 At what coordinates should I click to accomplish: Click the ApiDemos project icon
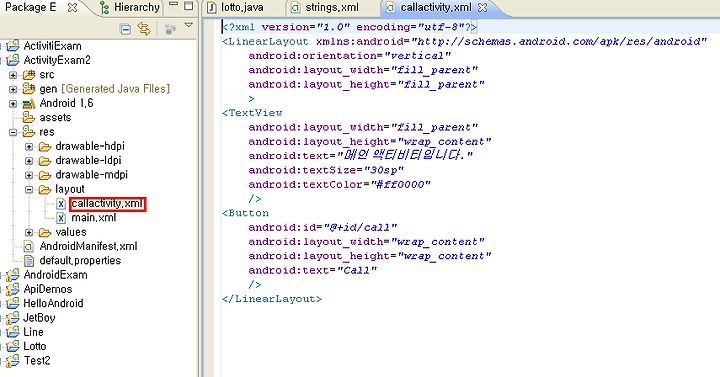[12, 289]
